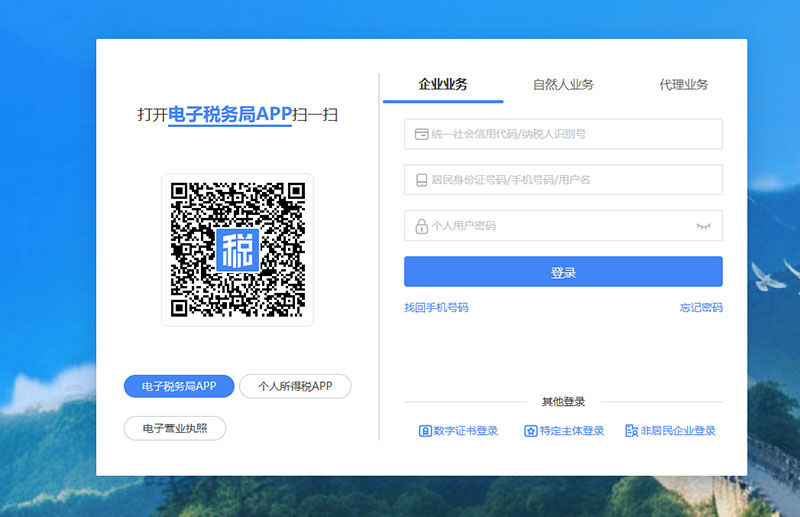Image resolution: width=800 pixels, height=517 pixels.
Task: Select the 电子税务局APP QR option
Action: [179, 386]
